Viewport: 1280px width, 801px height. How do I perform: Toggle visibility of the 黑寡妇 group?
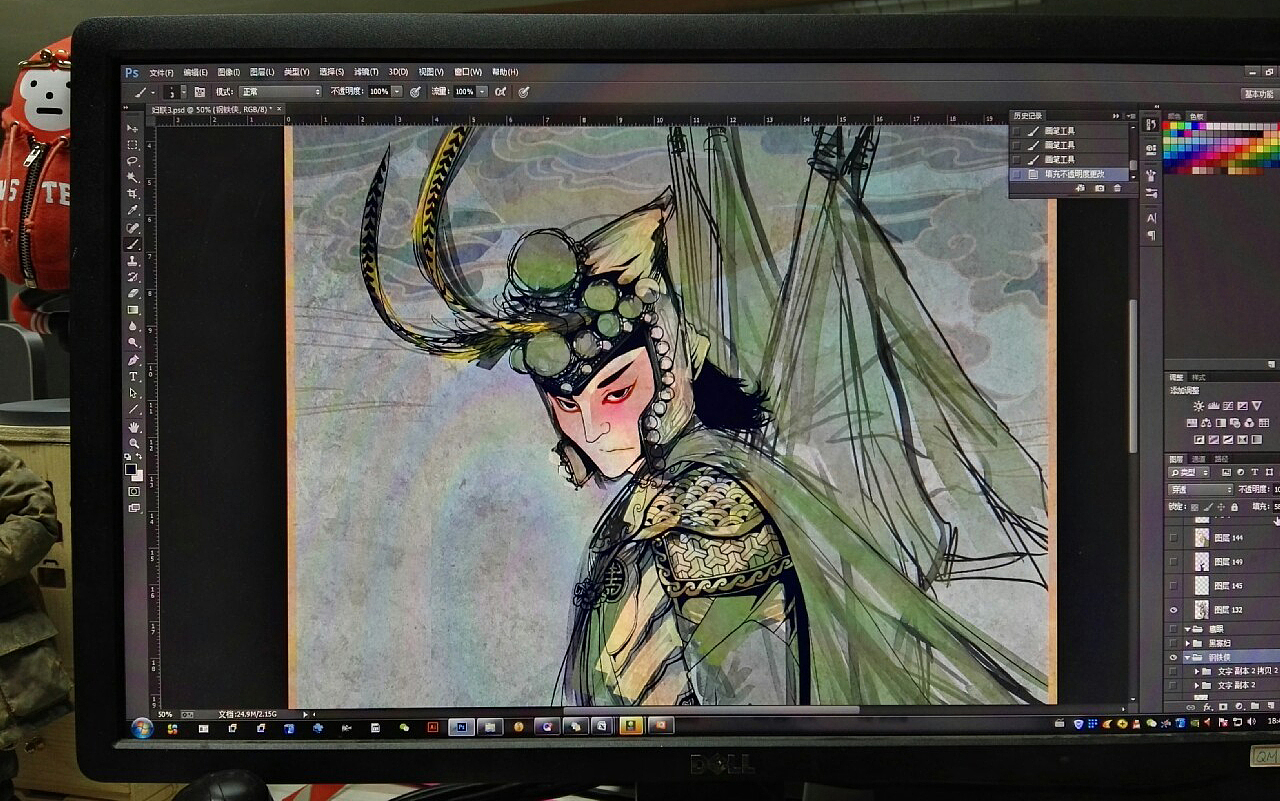click(1174, 643)
